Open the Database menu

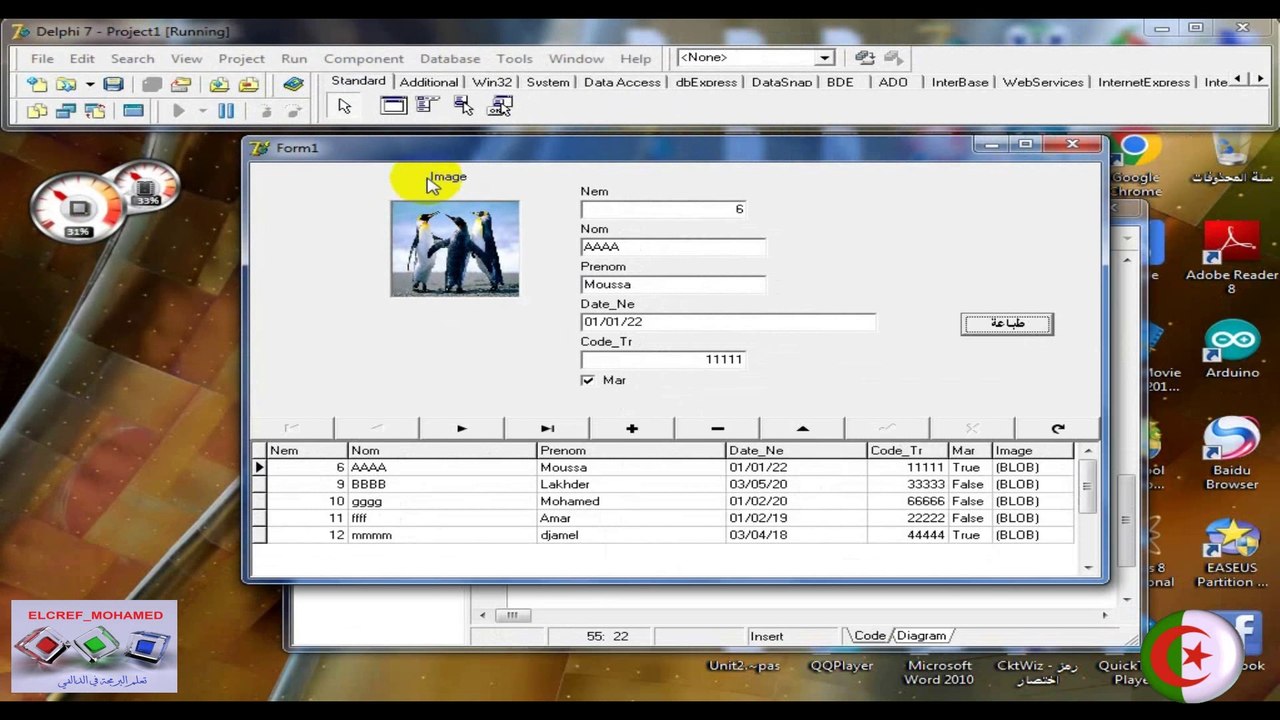pos(450,59)
